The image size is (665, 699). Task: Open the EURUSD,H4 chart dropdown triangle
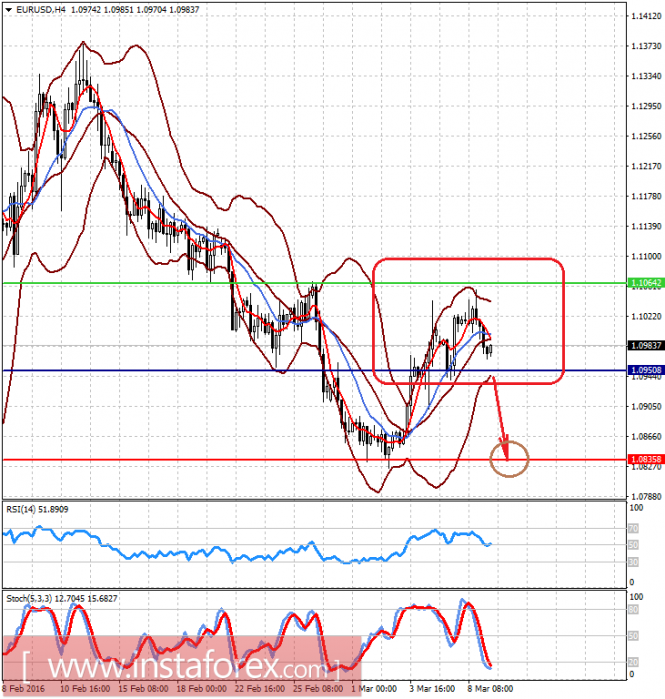[8, 9]
